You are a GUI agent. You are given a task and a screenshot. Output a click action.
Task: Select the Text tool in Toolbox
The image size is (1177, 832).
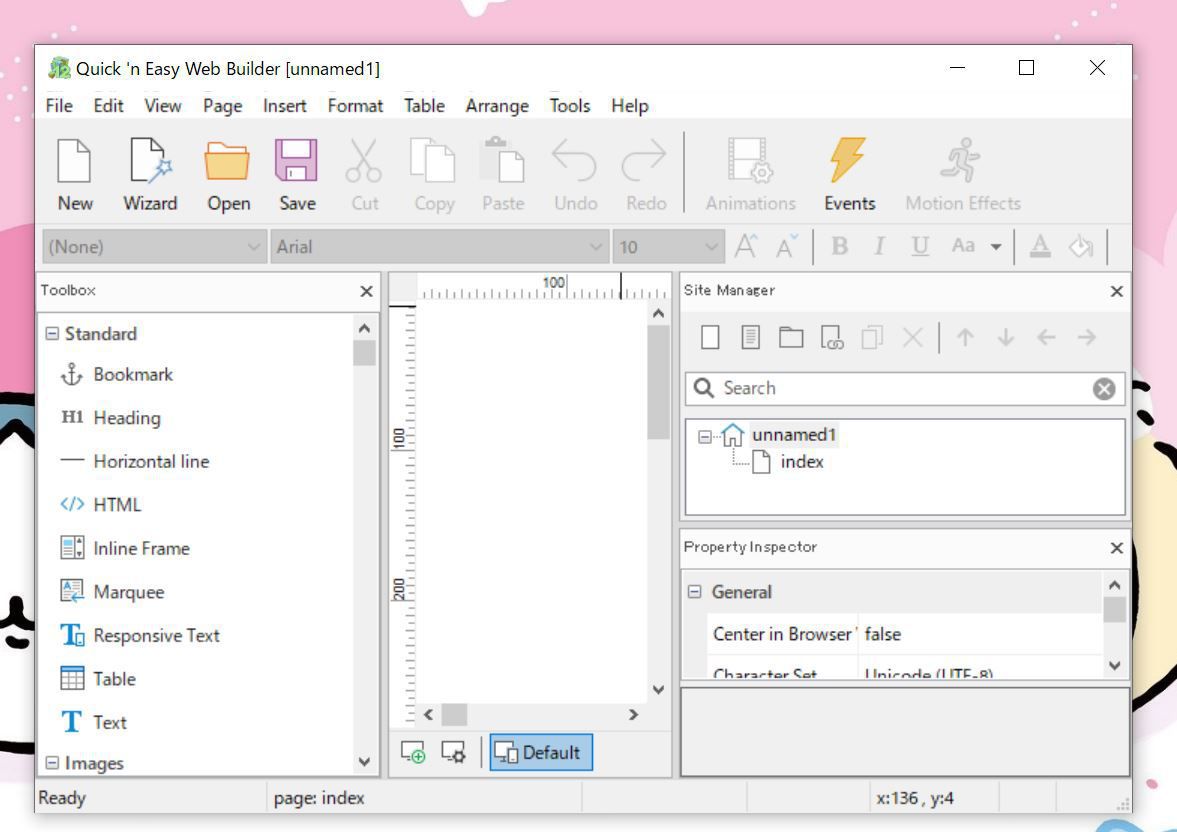[x=94, y=722]
